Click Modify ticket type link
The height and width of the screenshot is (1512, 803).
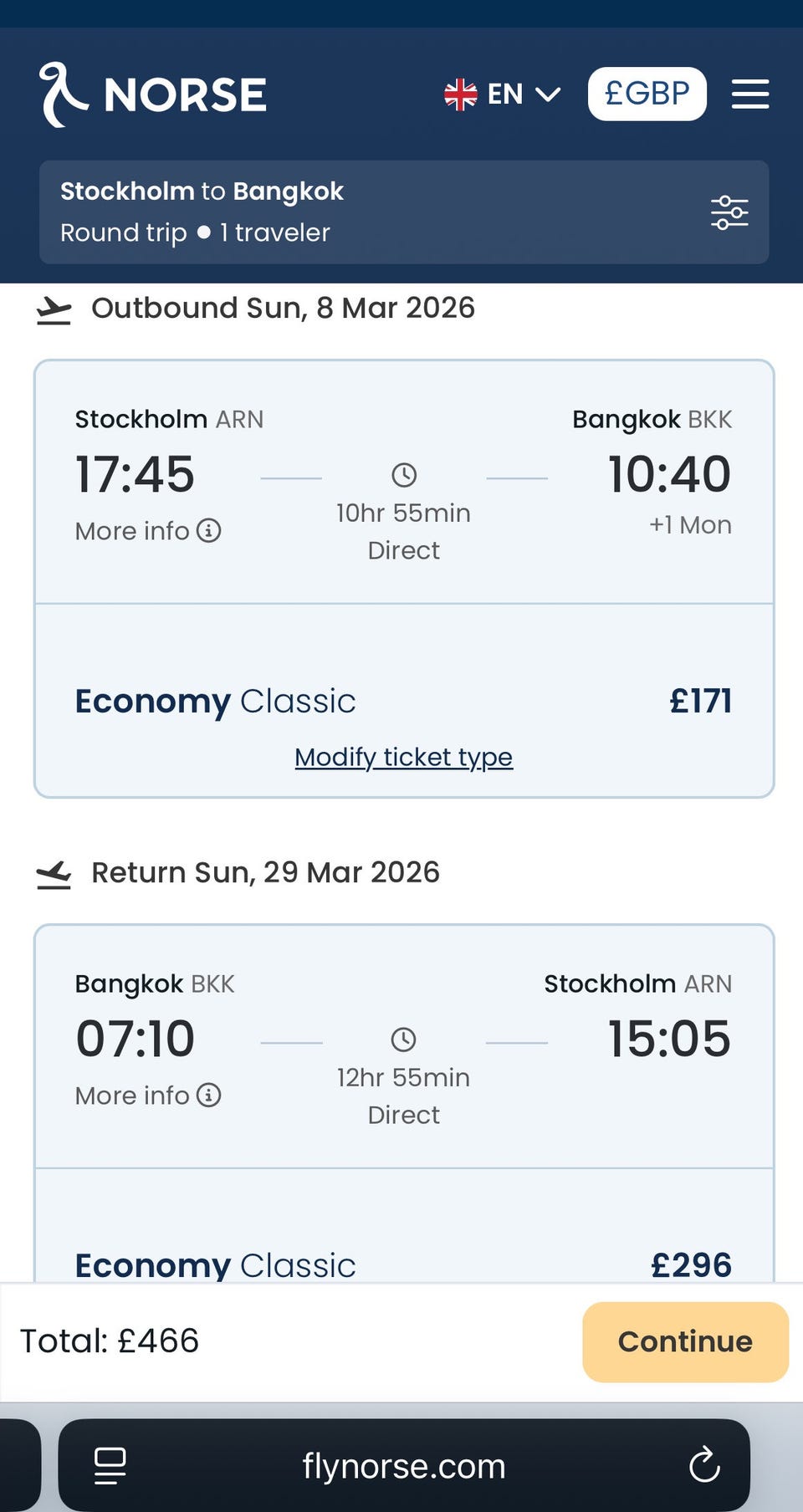coord(403,757)
